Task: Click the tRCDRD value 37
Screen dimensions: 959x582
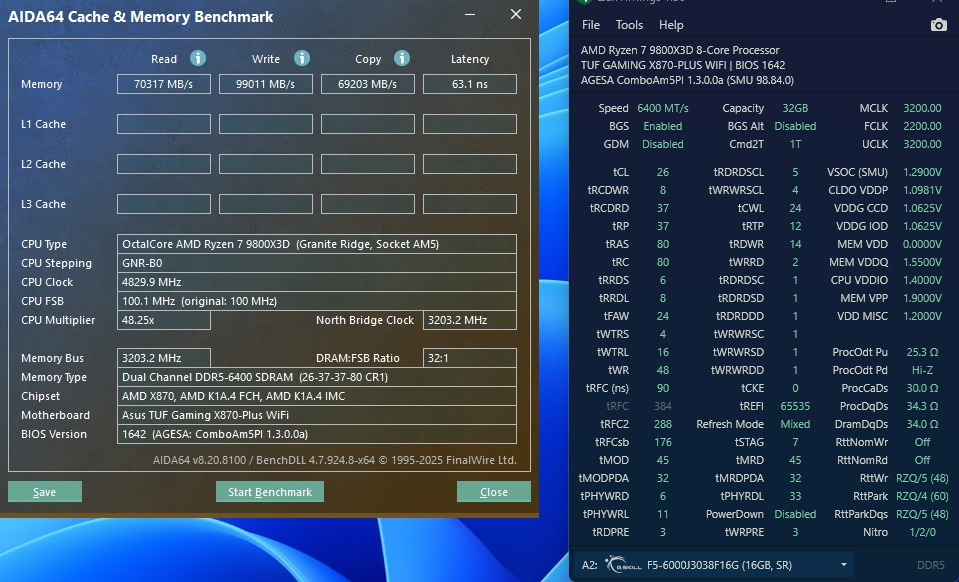Action: coord(662,208)
